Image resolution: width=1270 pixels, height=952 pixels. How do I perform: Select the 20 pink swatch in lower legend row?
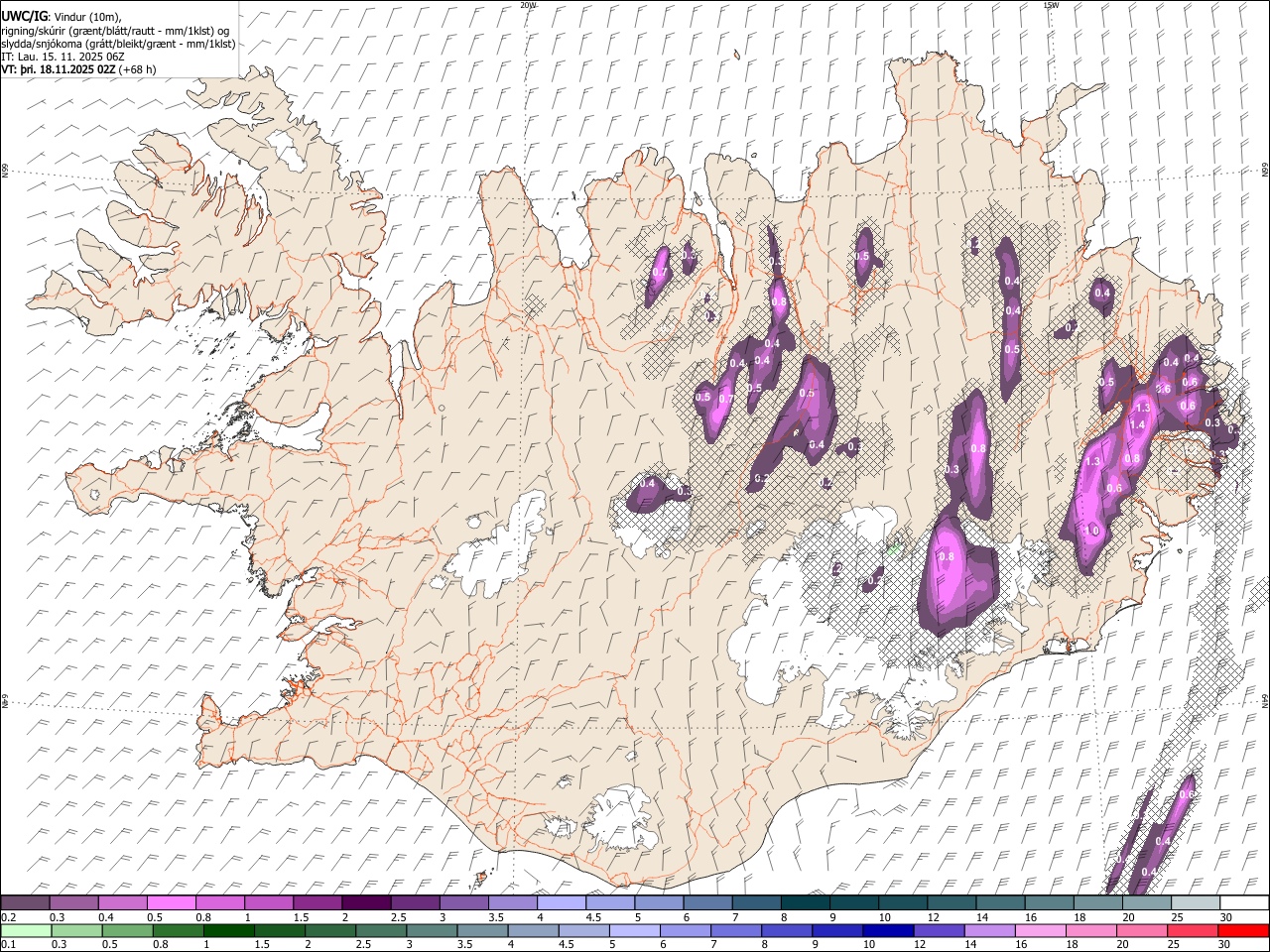pyautogui.click(x=1143, y=930)
